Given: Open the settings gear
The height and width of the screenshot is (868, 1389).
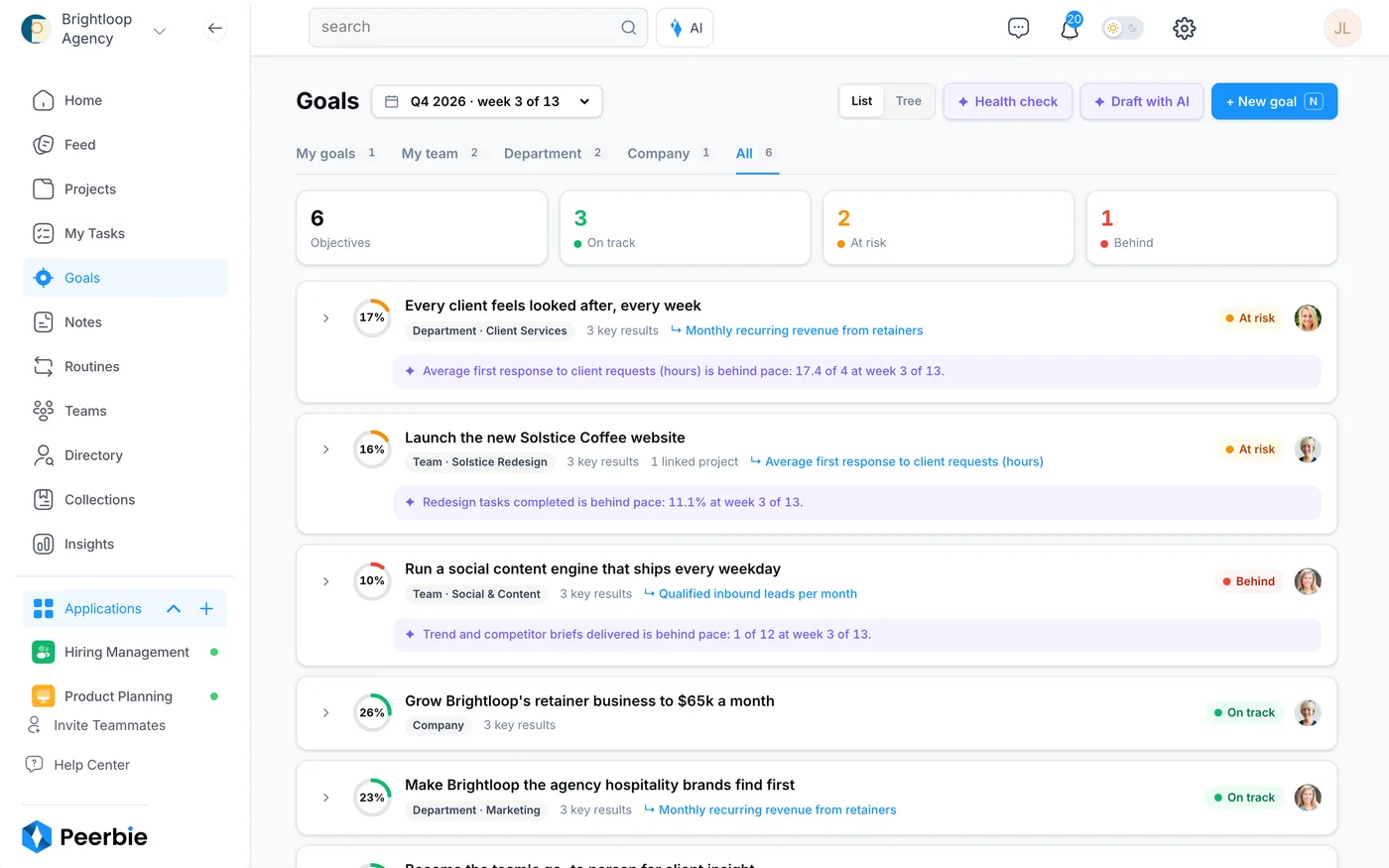Looking at the screenshot, I should pyautogui.click(x=1184, y=28).
